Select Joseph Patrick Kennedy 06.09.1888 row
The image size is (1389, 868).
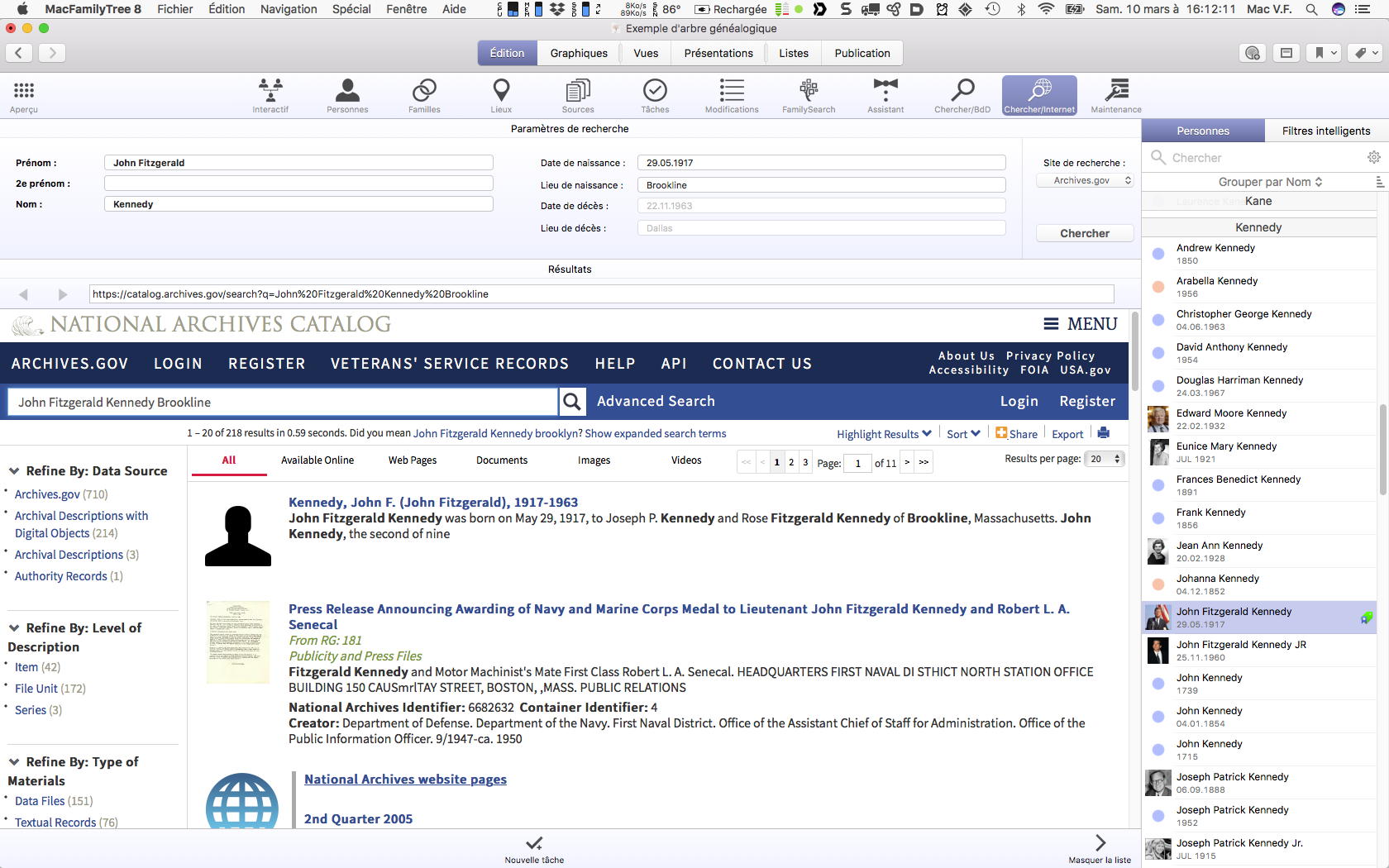(x=1259, y=783)
